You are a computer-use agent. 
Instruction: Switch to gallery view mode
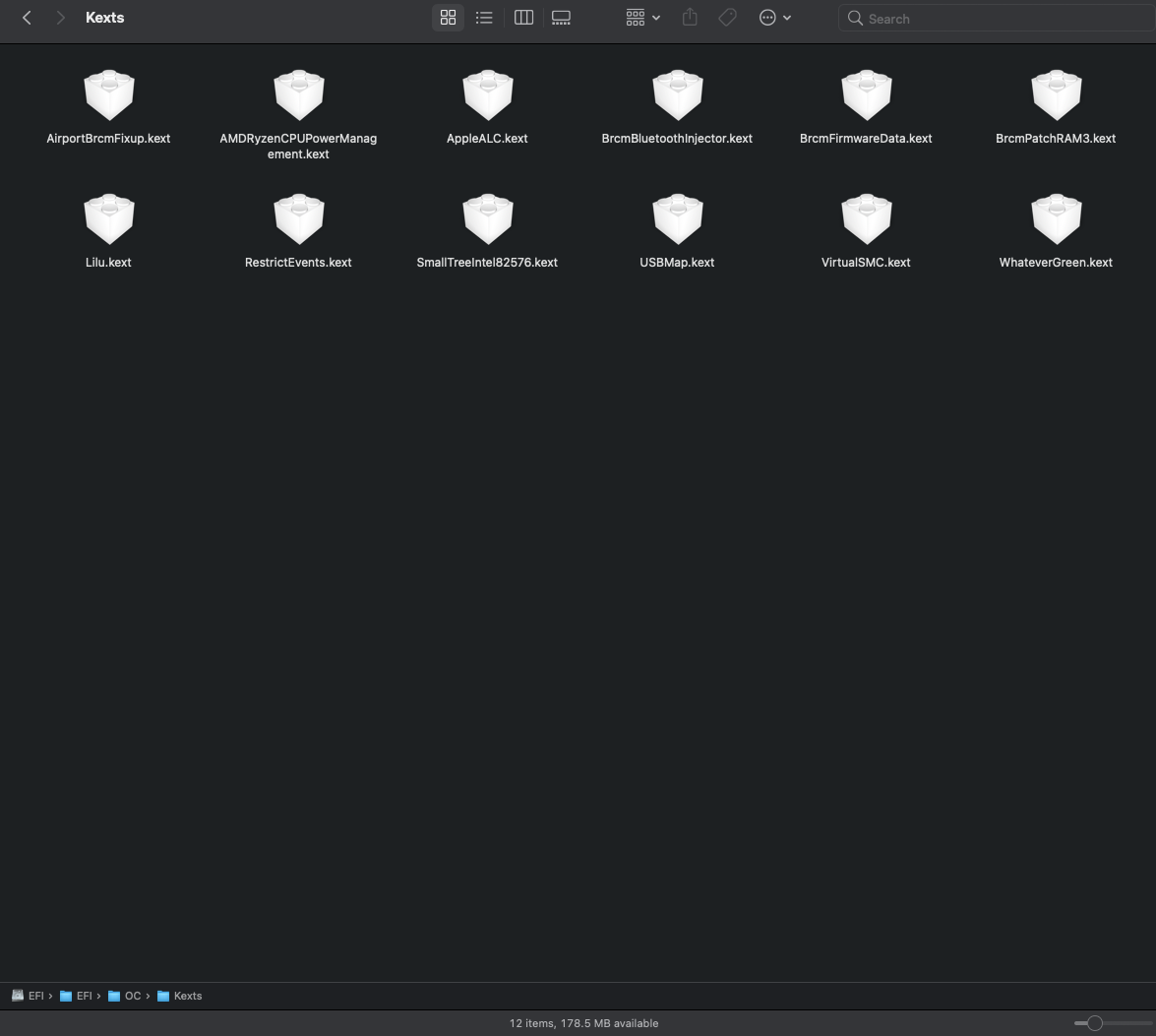click(561, 18)
